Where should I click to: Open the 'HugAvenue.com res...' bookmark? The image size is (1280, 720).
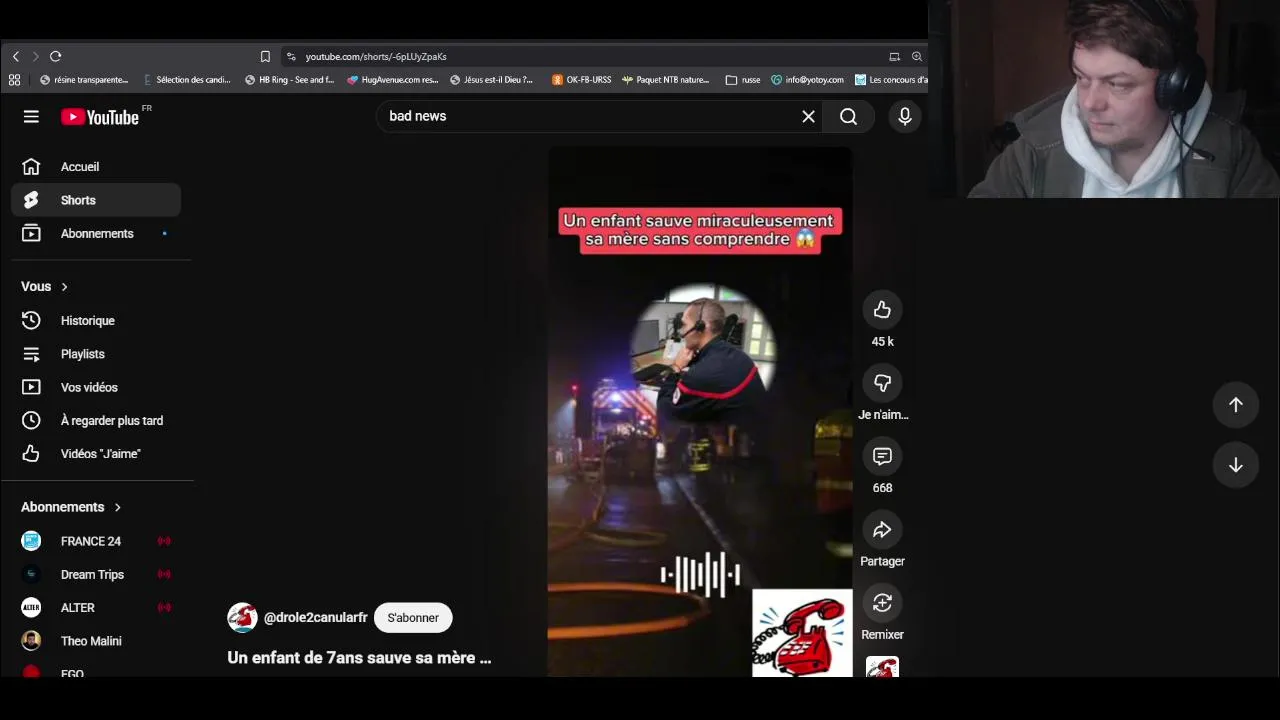393,80
